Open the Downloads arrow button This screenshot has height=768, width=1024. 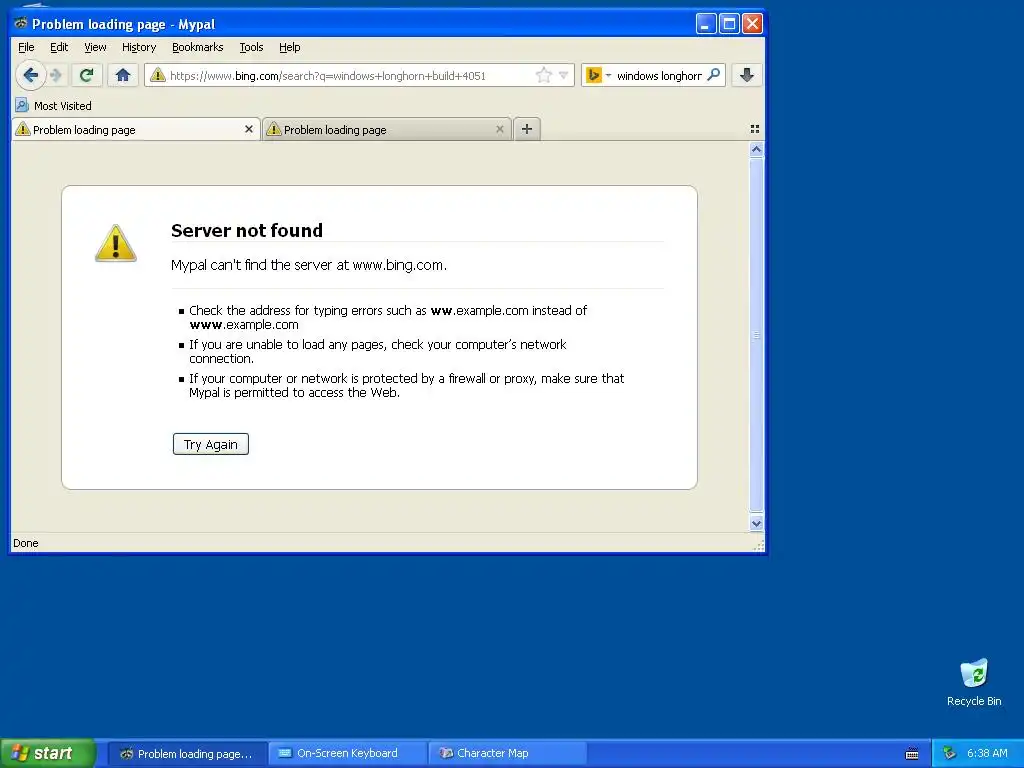point(746,75)
